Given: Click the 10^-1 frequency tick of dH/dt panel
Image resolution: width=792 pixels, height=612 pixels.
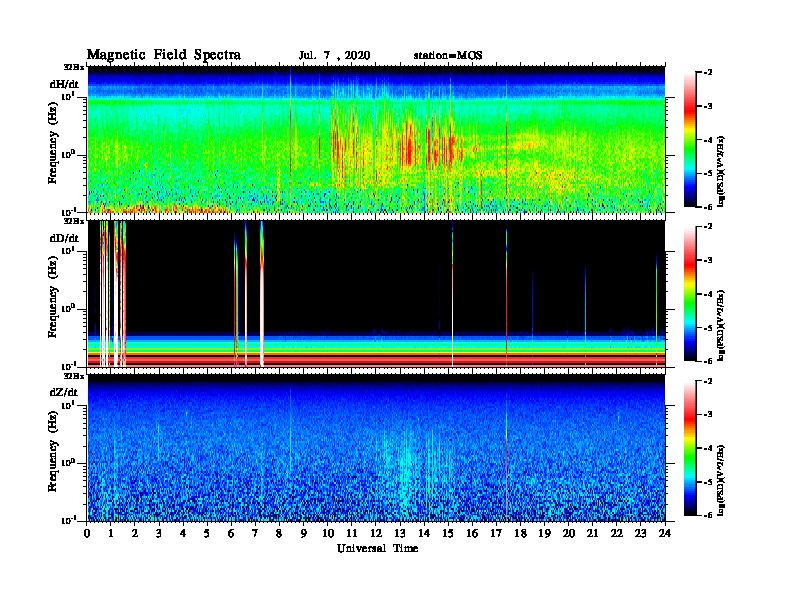Looking at the screenshot, I should tap(68, 212).
